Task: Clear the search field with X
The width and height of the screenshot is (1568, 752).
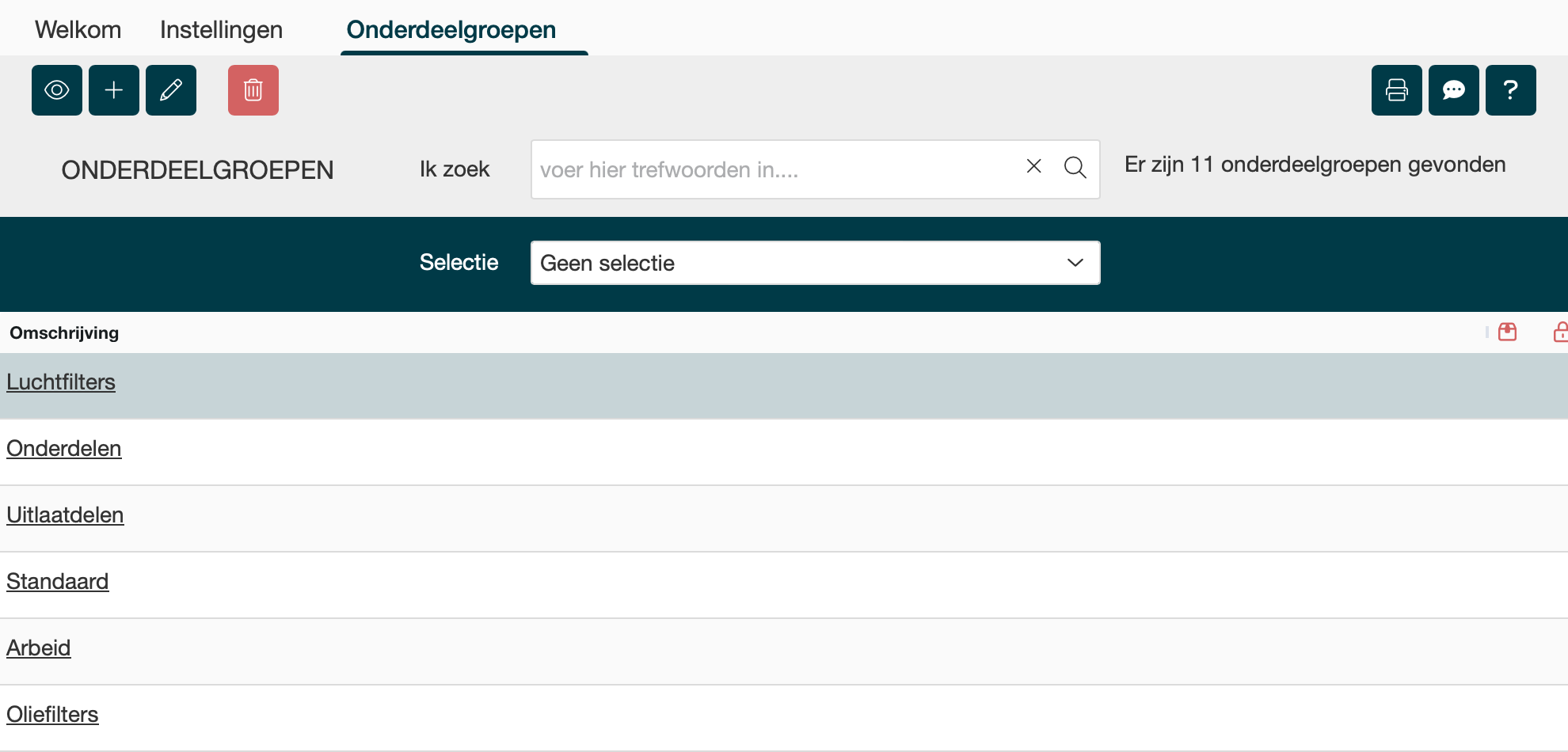Action: click(x=1033, y=166)
